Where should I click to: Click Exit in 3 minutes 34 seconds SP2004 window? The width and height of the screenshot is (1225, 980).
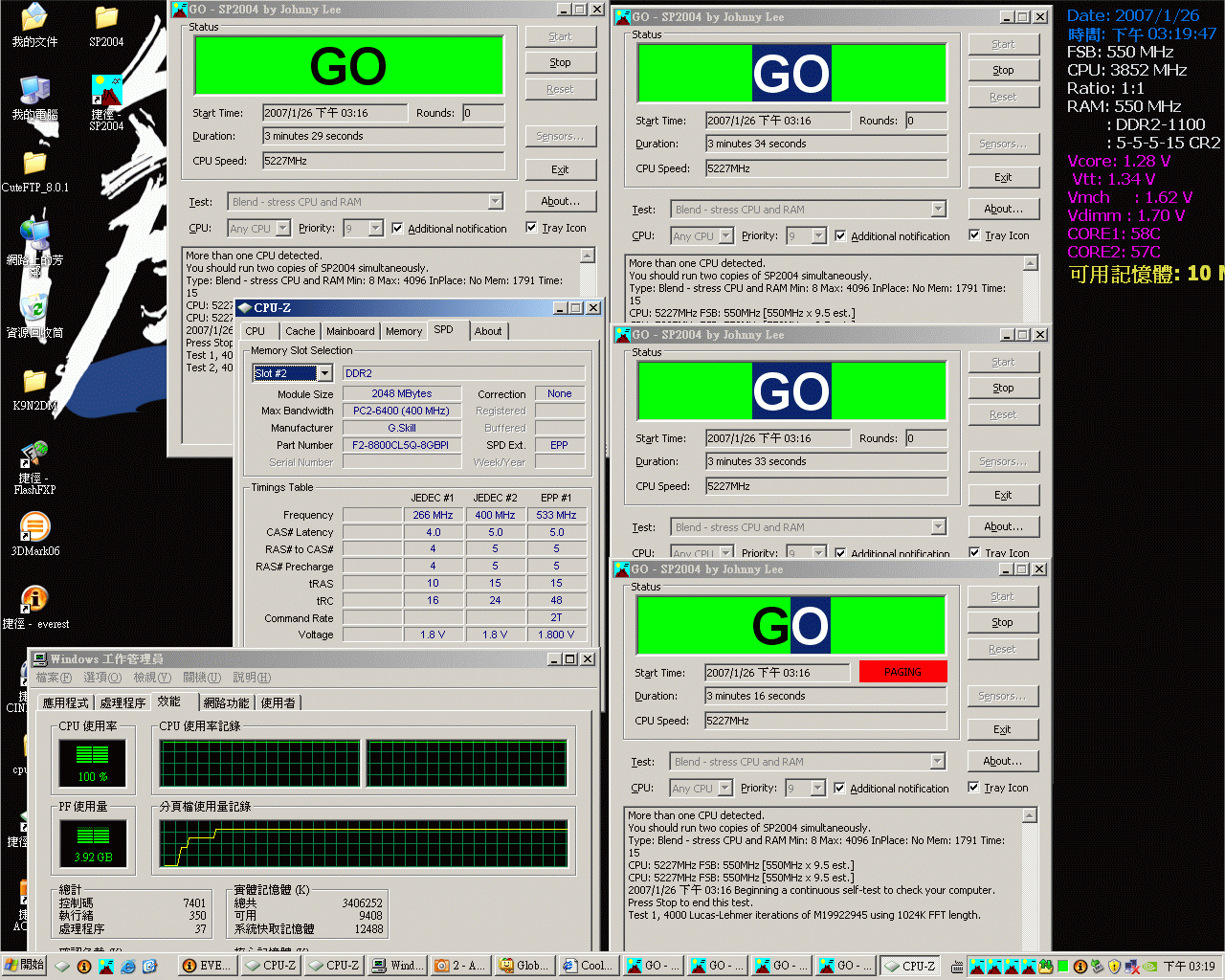pos(1003,178)
